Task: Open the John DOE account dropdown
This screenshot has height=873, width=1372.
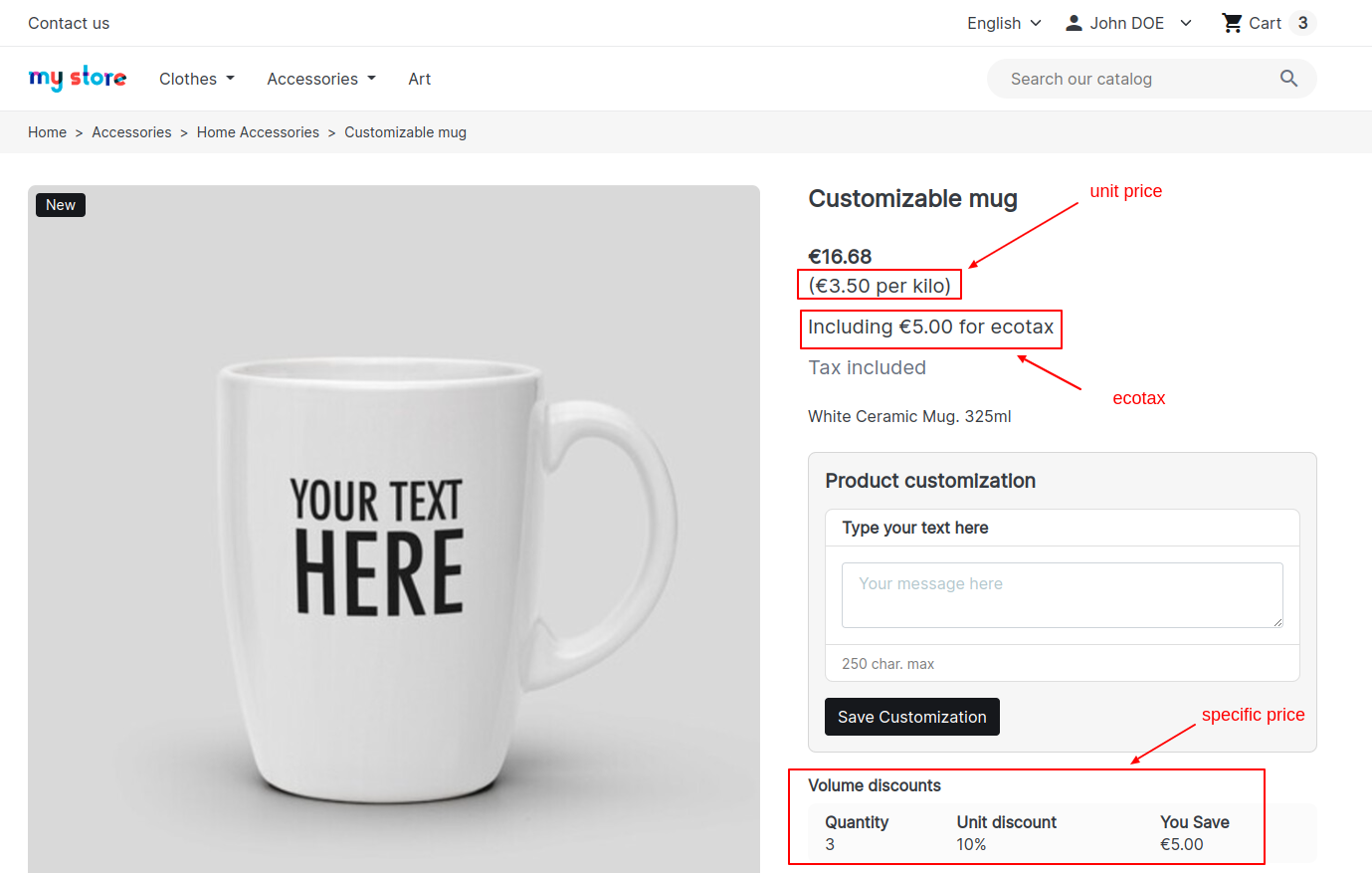Action: point(1127,23)
